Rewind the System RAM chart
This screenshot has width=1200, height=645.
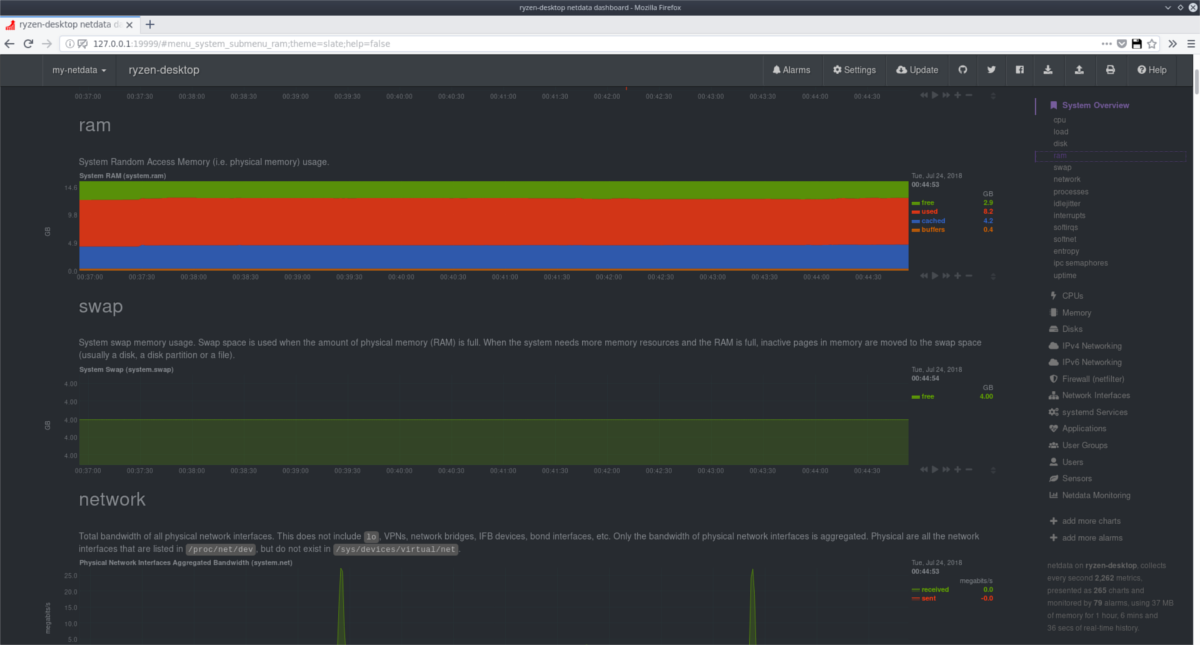point(925,275)
